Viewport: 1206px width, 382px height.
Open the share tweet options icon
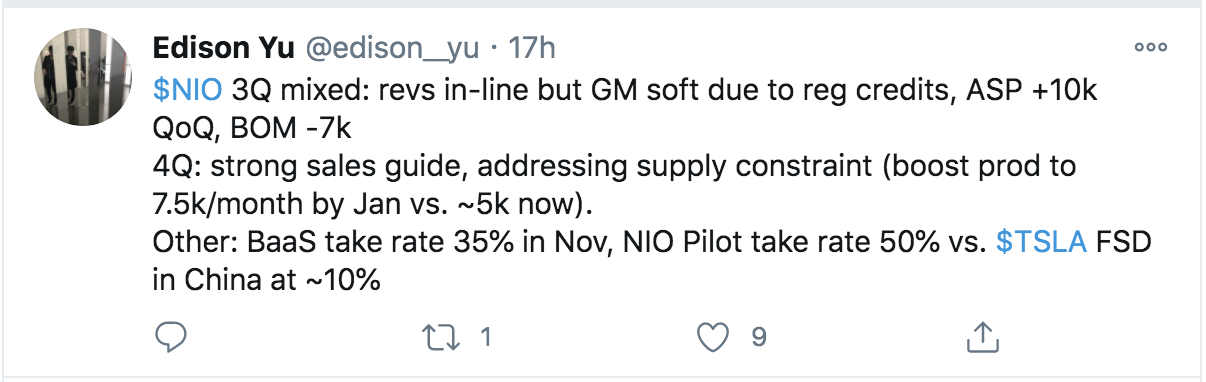coord(984,337)
